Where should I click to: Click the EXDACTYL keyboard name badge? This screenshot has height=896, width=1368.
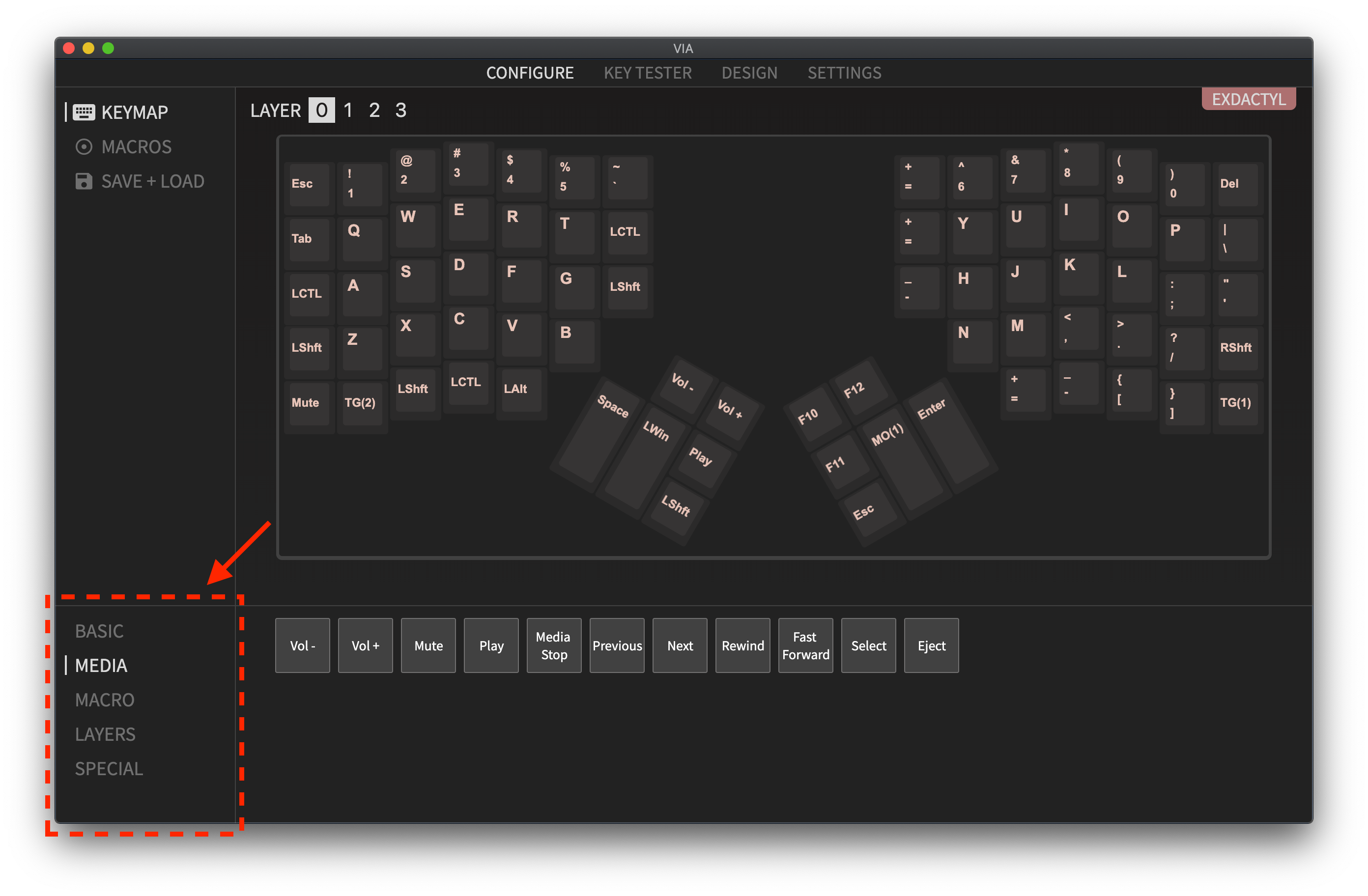[x=1248, y=99]
